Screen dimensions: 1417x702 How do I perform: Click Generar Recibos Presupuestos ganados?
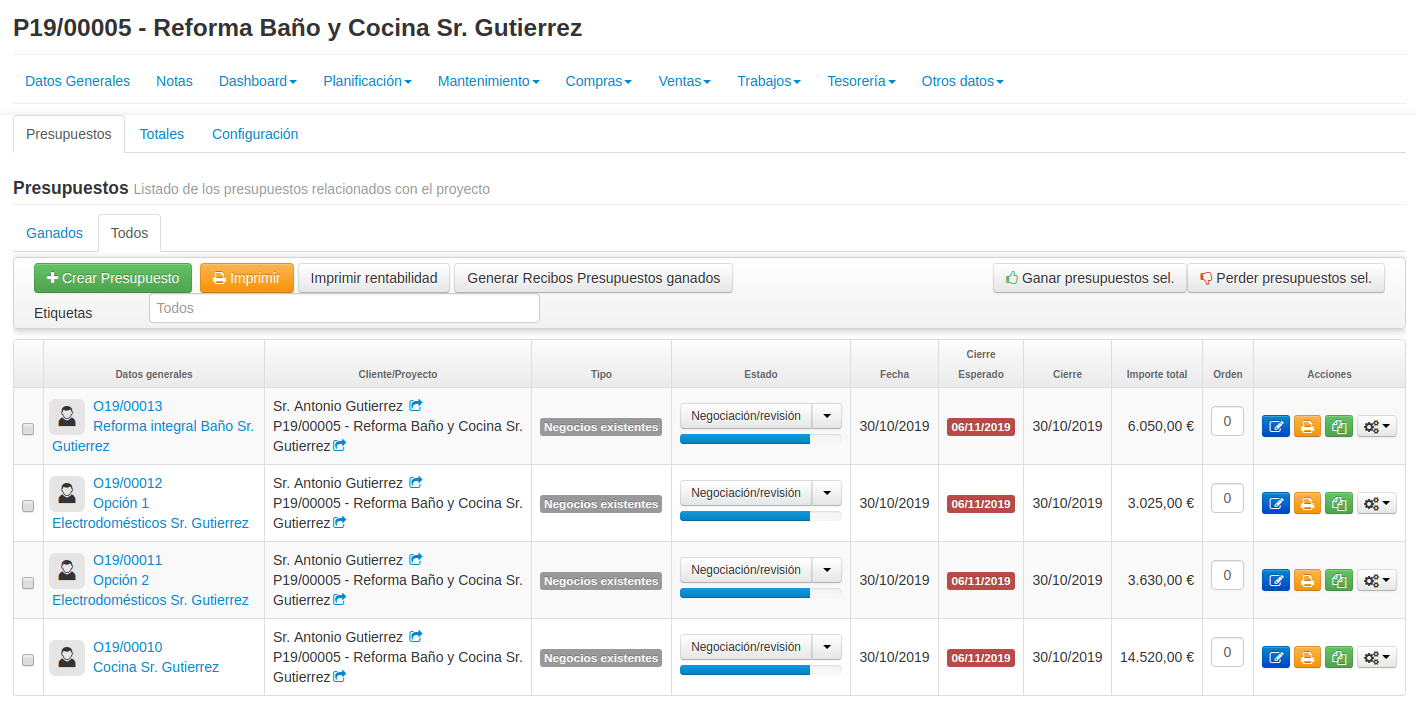[594, 278]
